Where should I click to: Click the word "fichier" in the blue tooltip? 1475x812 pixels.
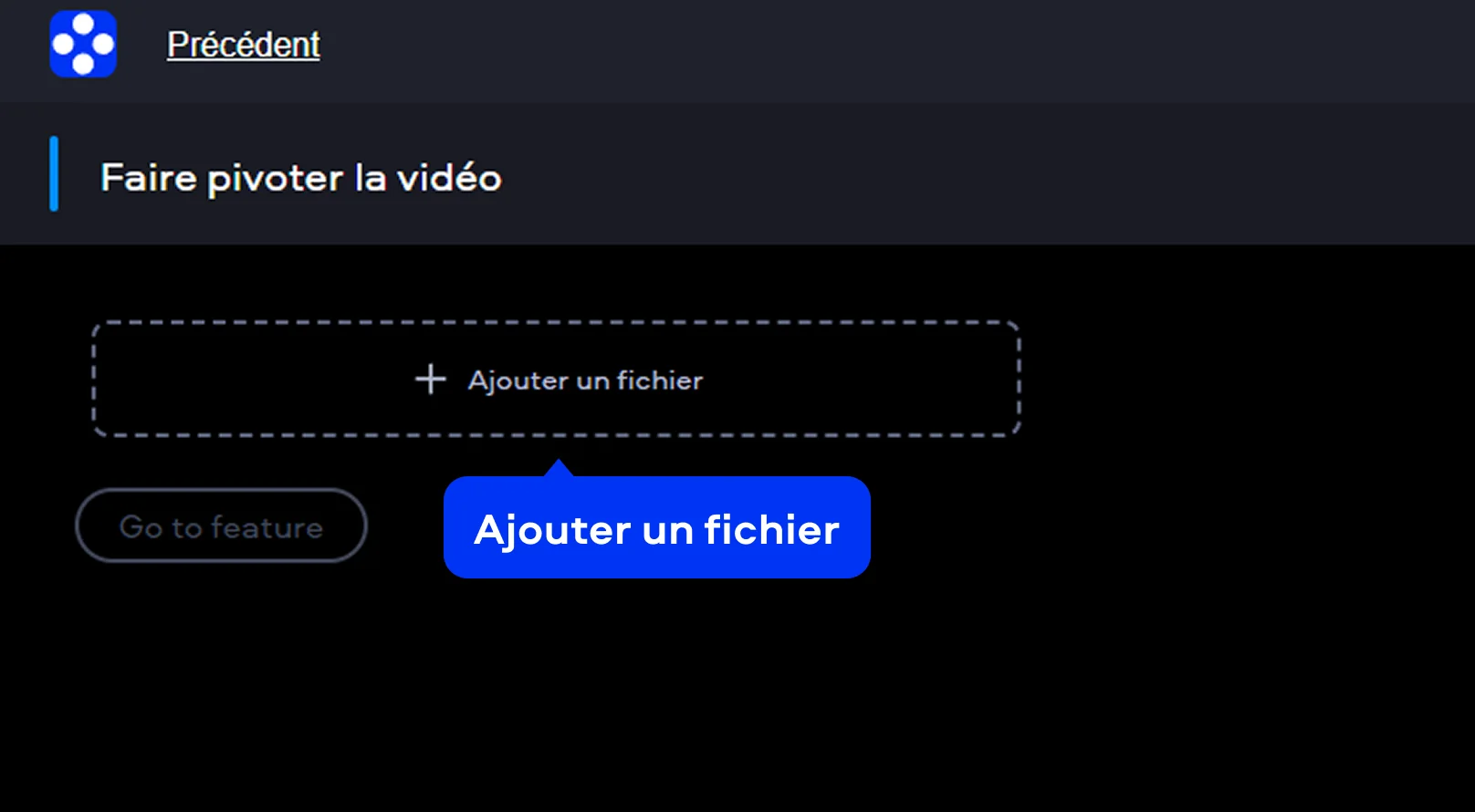point(772,529)
